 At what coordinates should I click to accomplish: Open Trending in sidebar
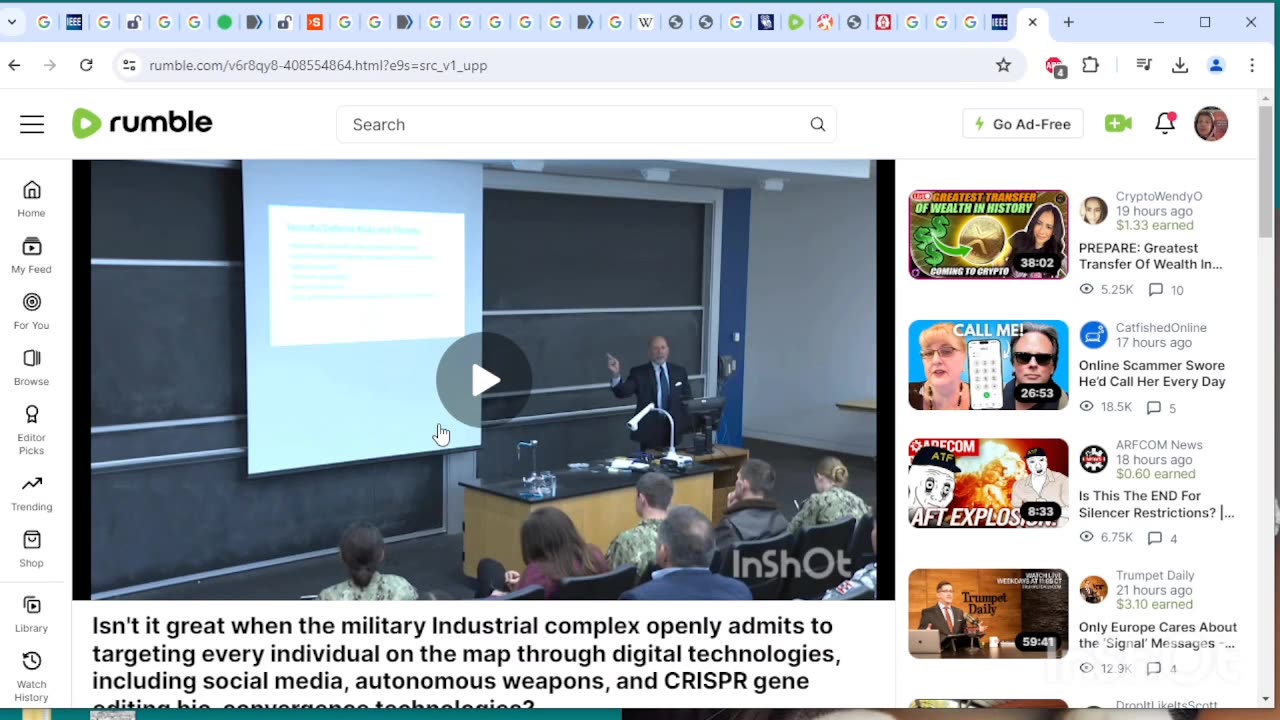31,492
